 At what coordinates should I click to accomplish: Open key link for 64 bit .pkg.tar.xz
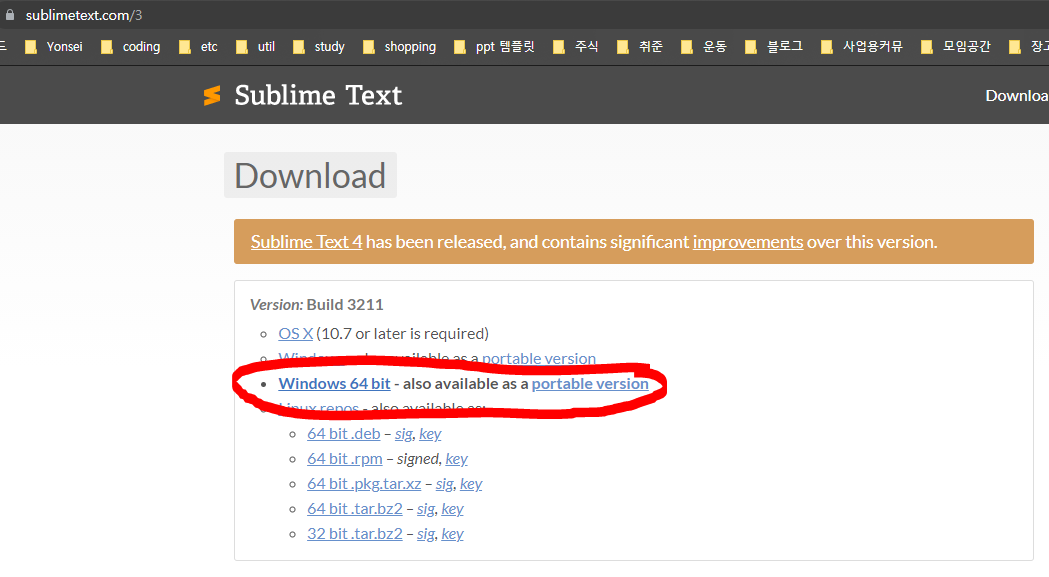471,483
